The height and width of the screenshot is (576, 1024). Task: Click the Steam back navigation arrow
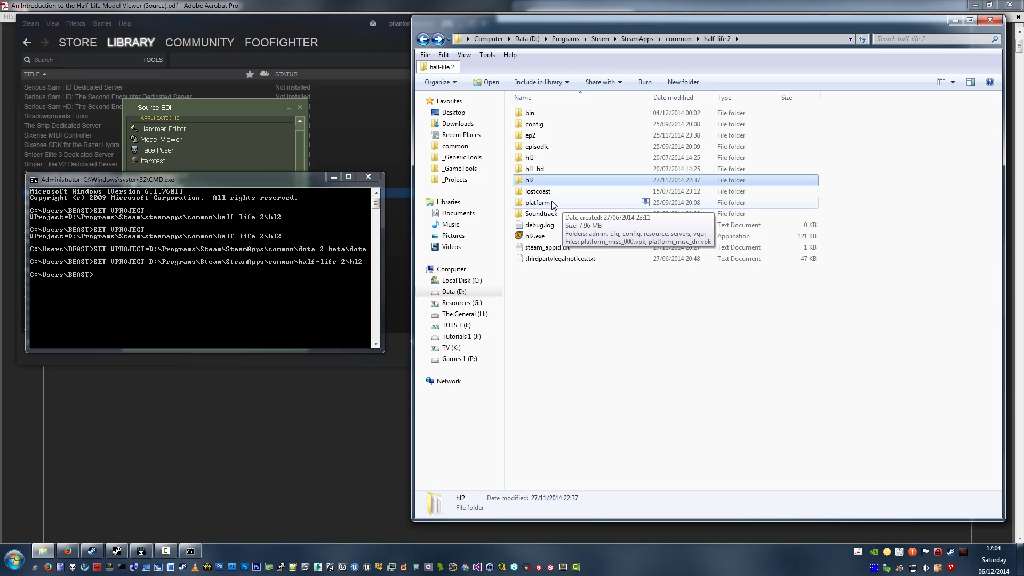27,42
